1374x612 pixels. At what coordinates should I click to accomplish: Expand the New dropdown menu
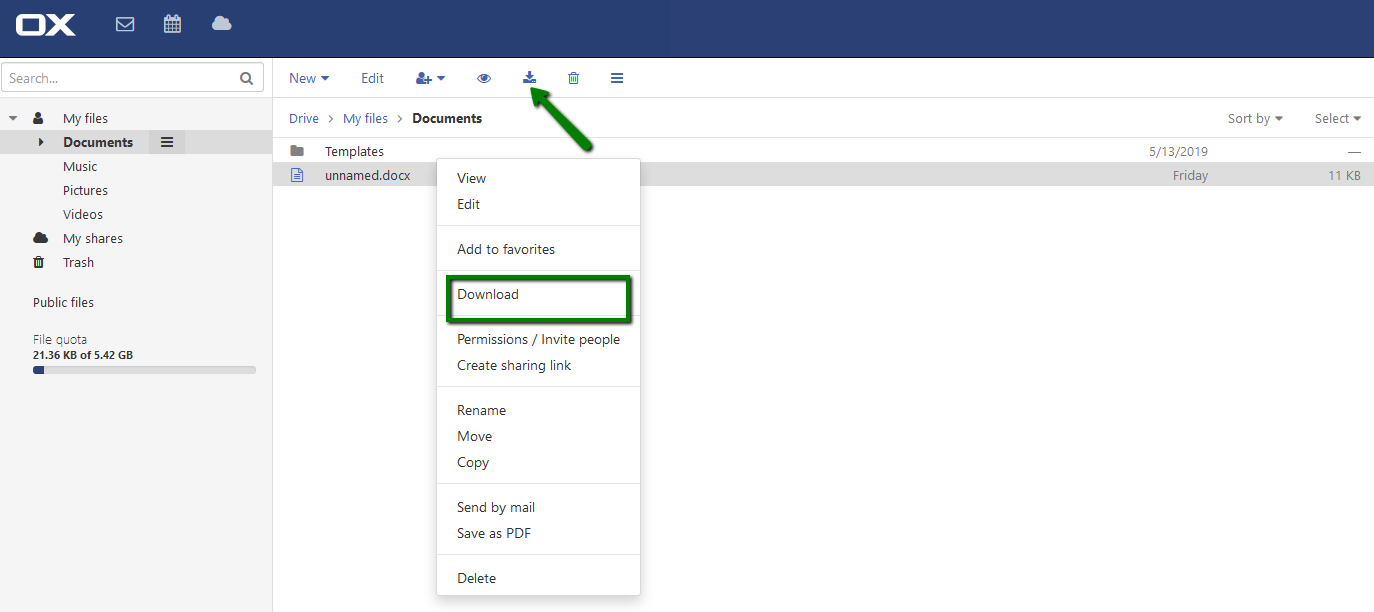point(308,78)
